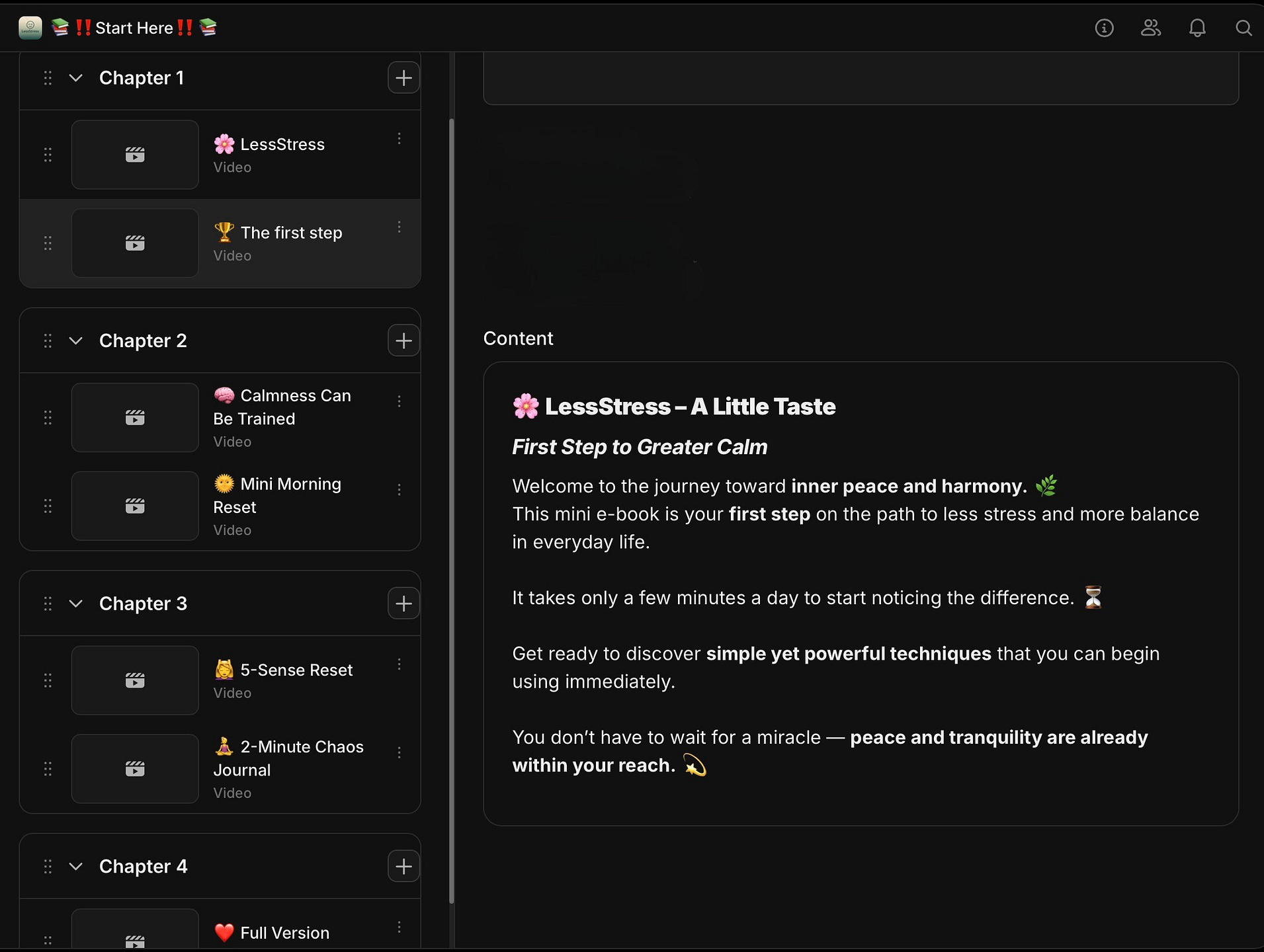Add a lesson to Chapter 4

coord(403,866)
